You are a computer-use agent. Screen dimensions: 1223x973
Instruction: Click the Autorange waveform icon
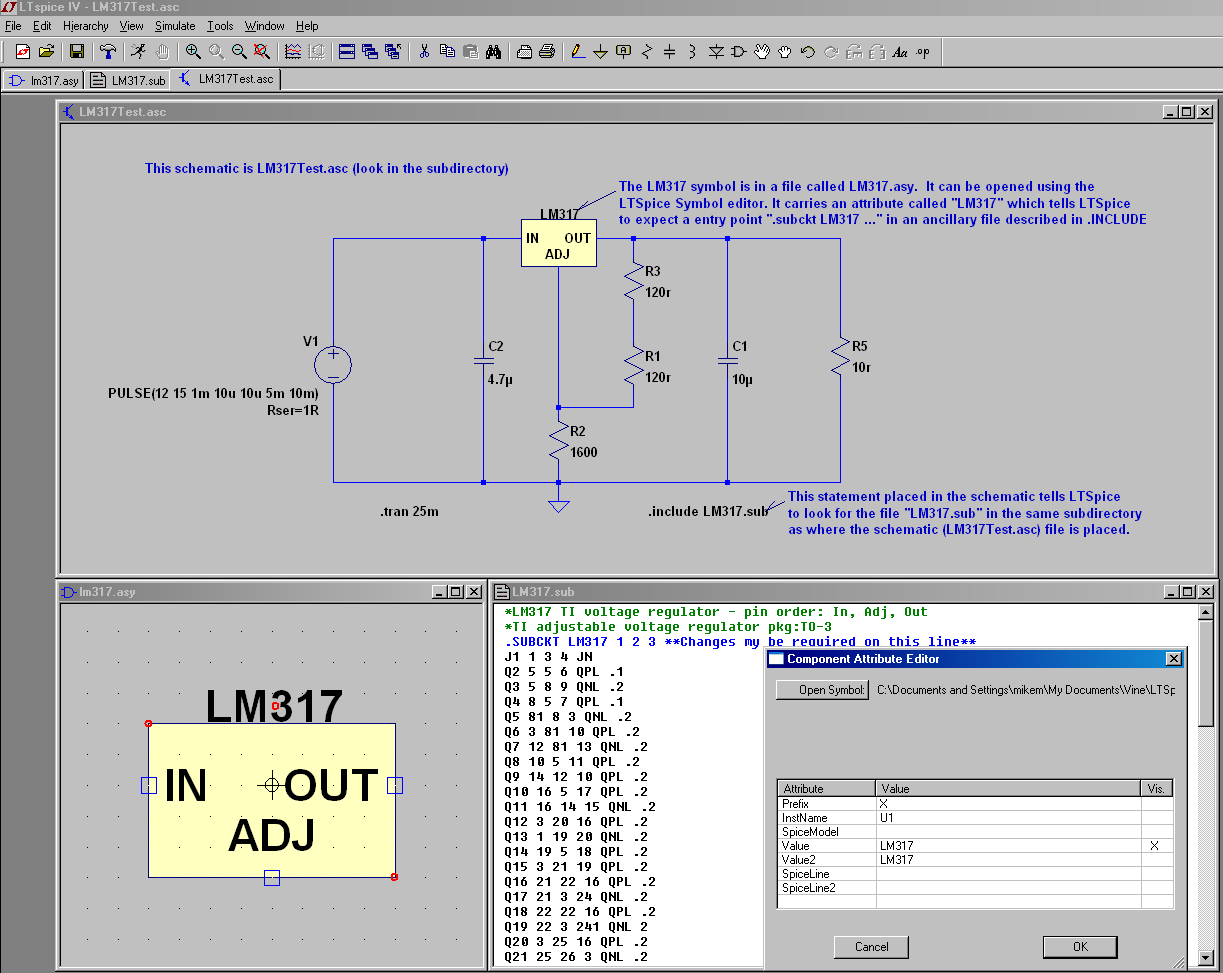tap(293, 52)
